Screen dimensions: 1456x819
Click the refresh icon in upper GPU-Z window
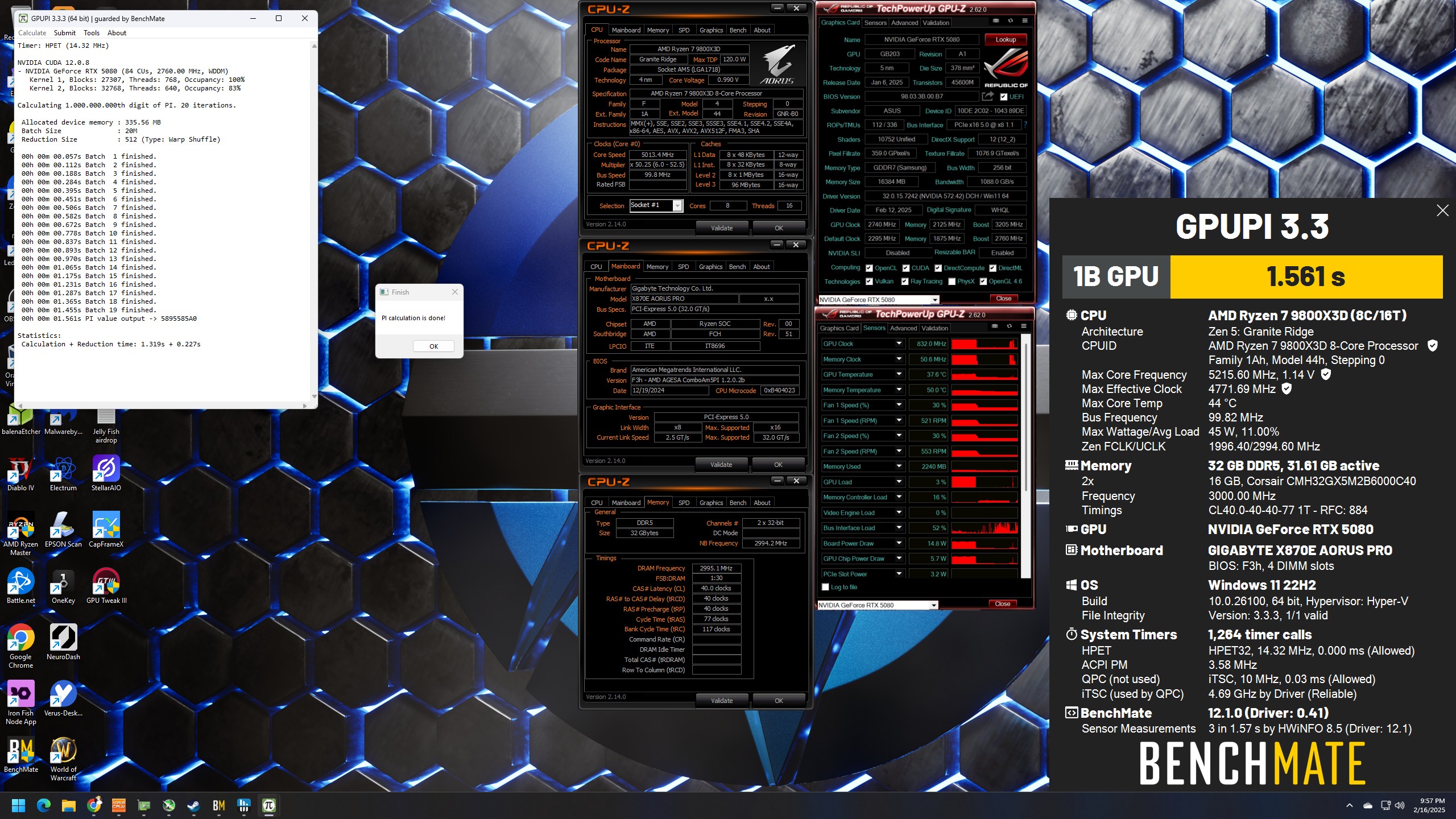tap(1010, 20)
